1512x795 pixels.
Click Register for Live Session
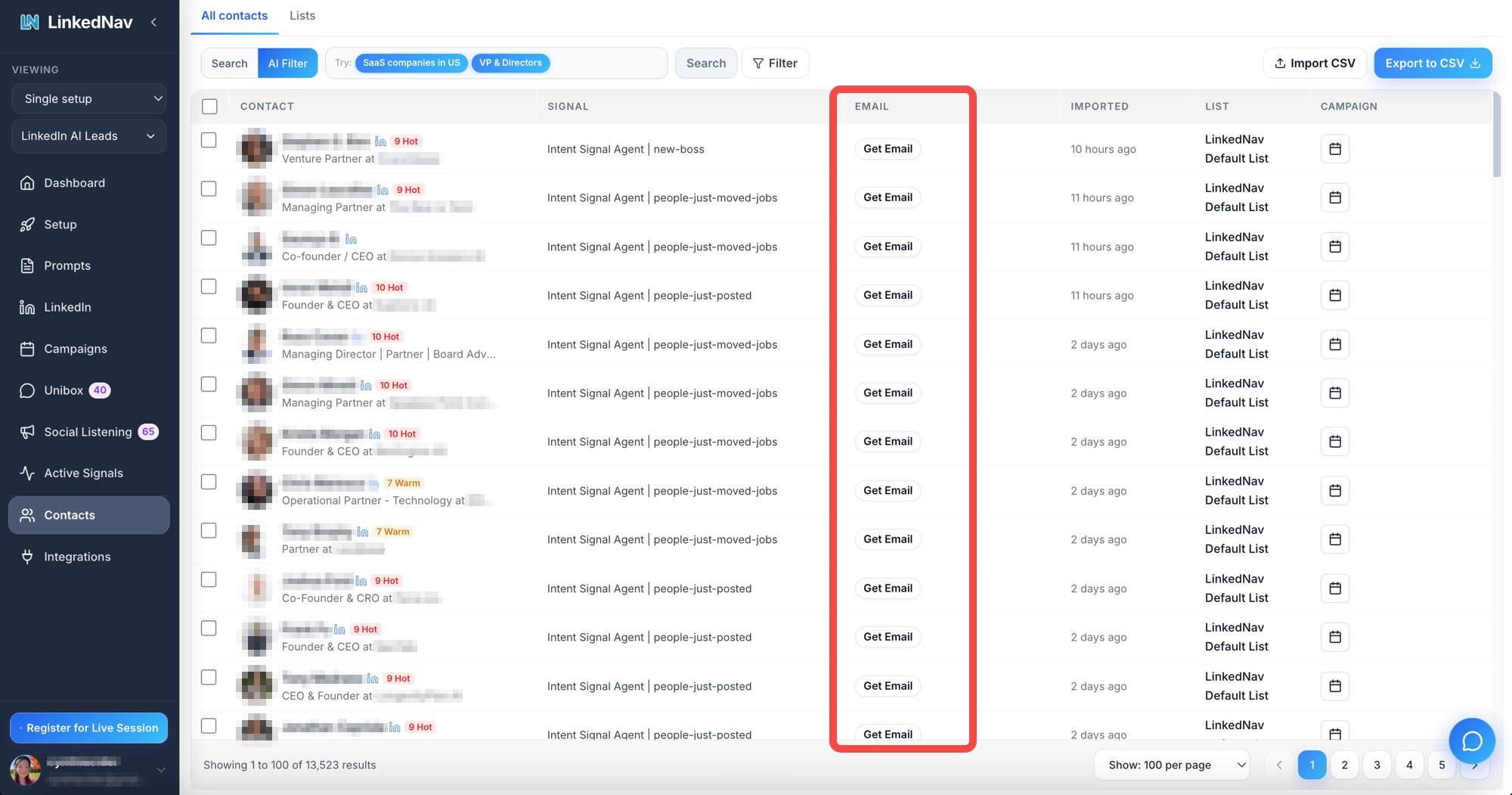coord(88,728)
